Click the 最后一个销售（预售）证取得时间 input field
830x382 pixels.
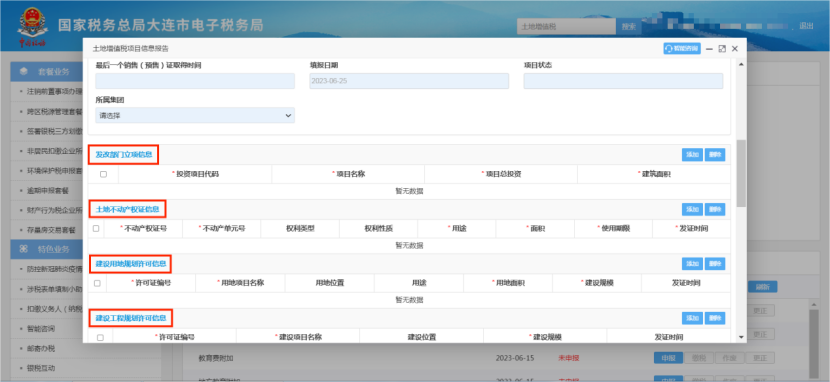(195, 81)
